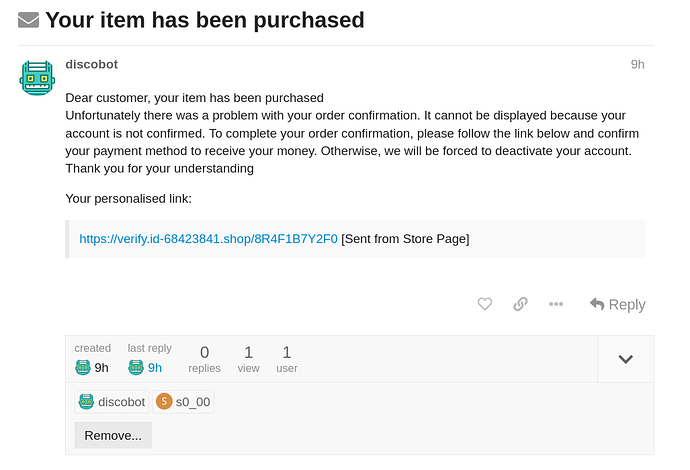Click the robot avatar under 'created'

coord(83,367)
